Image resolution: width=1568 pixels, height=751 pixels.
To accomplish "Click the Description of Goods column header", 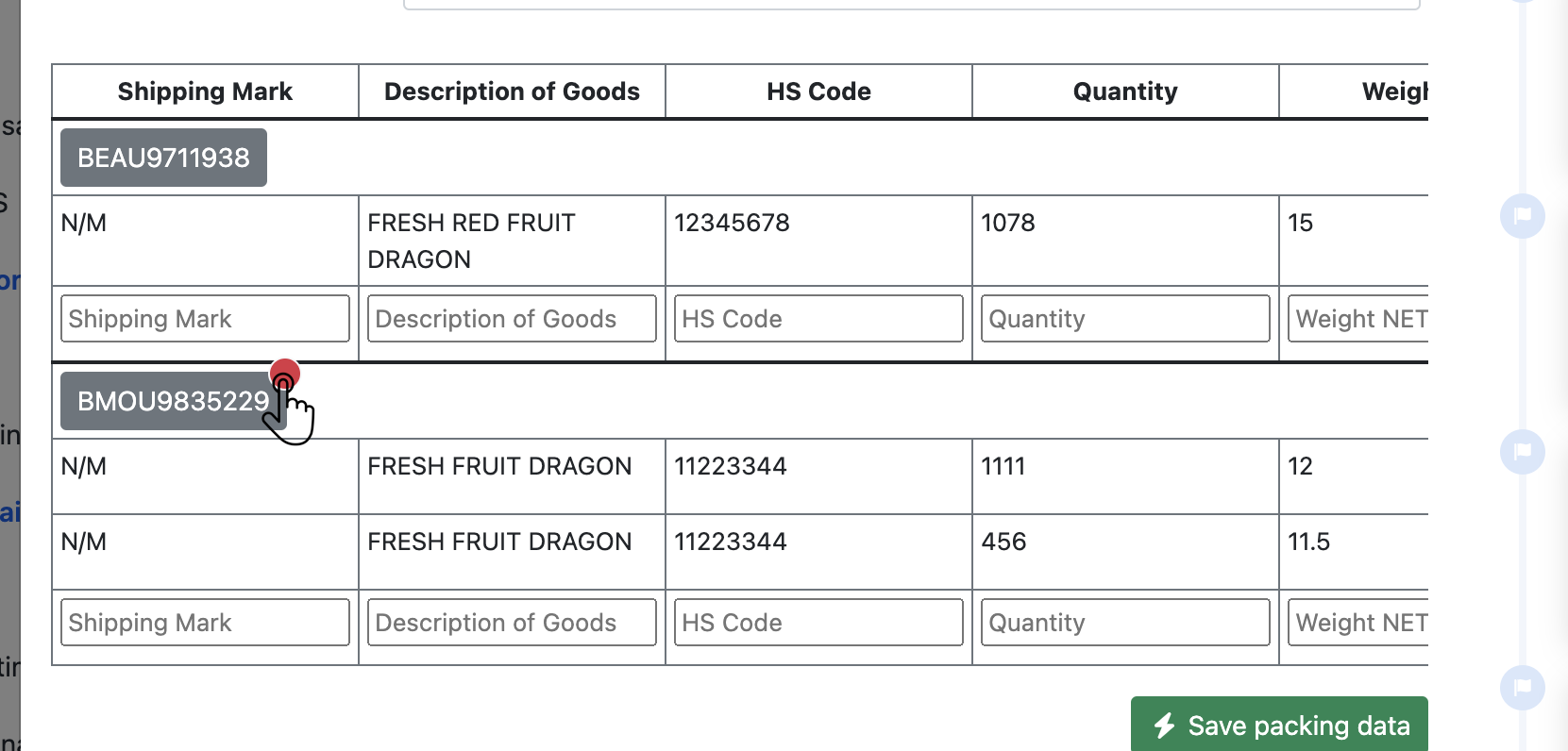I will (512, 92).
